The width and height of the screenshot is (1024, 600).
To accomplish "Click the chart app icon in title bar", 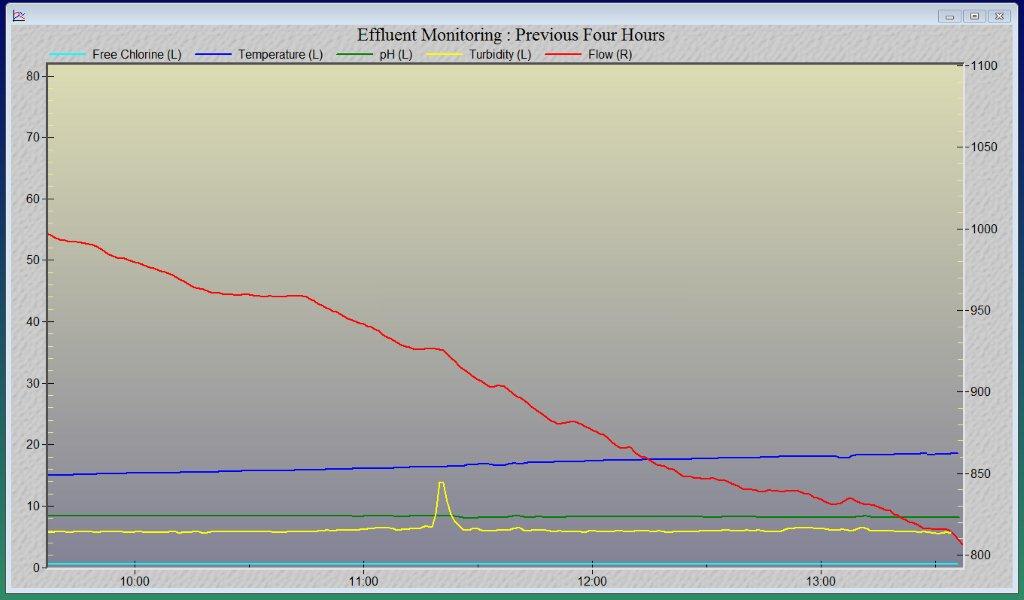I will 19,15.
